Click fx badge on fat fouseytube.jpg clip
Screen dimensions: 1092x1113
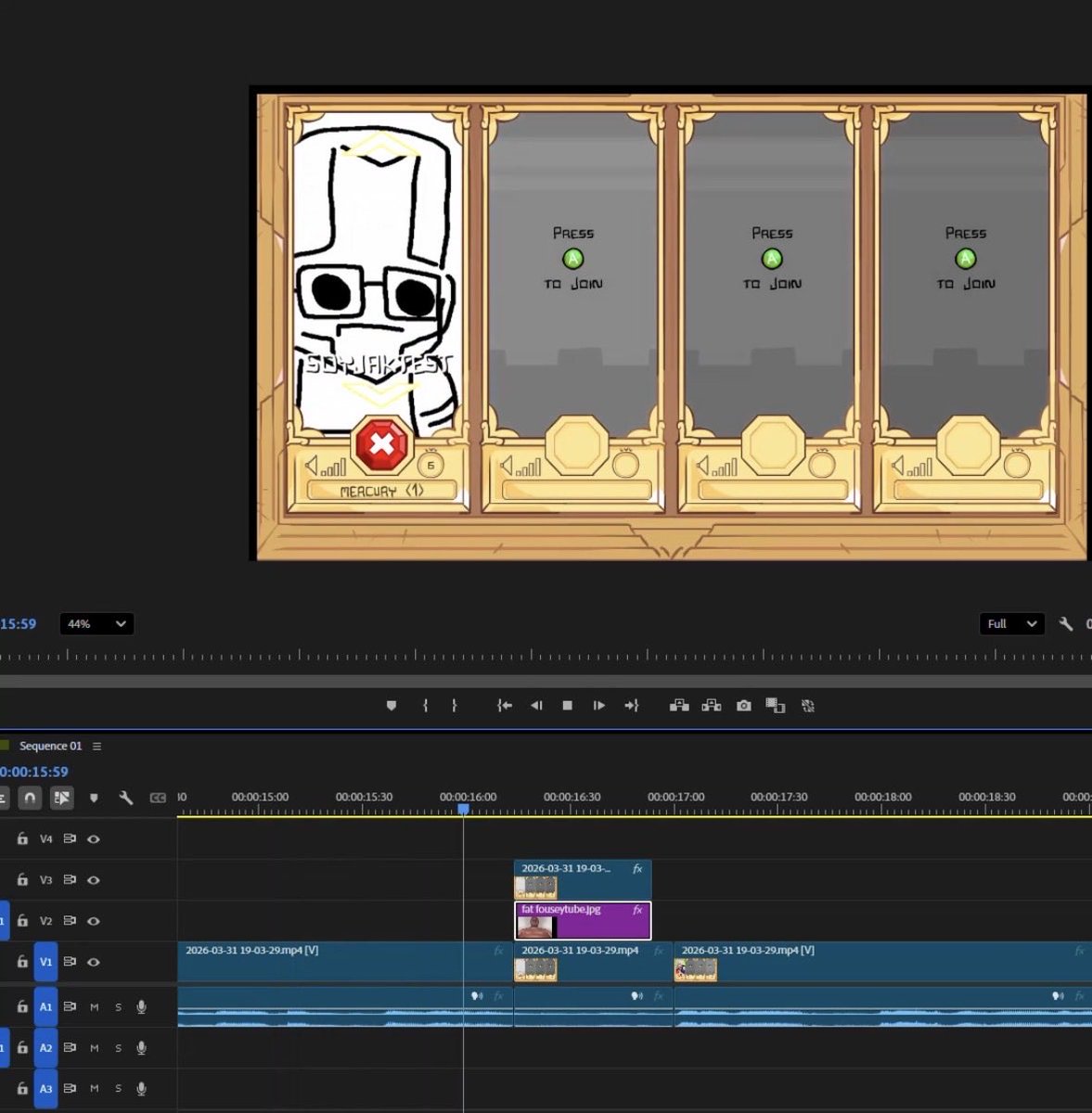pos(637,910)
